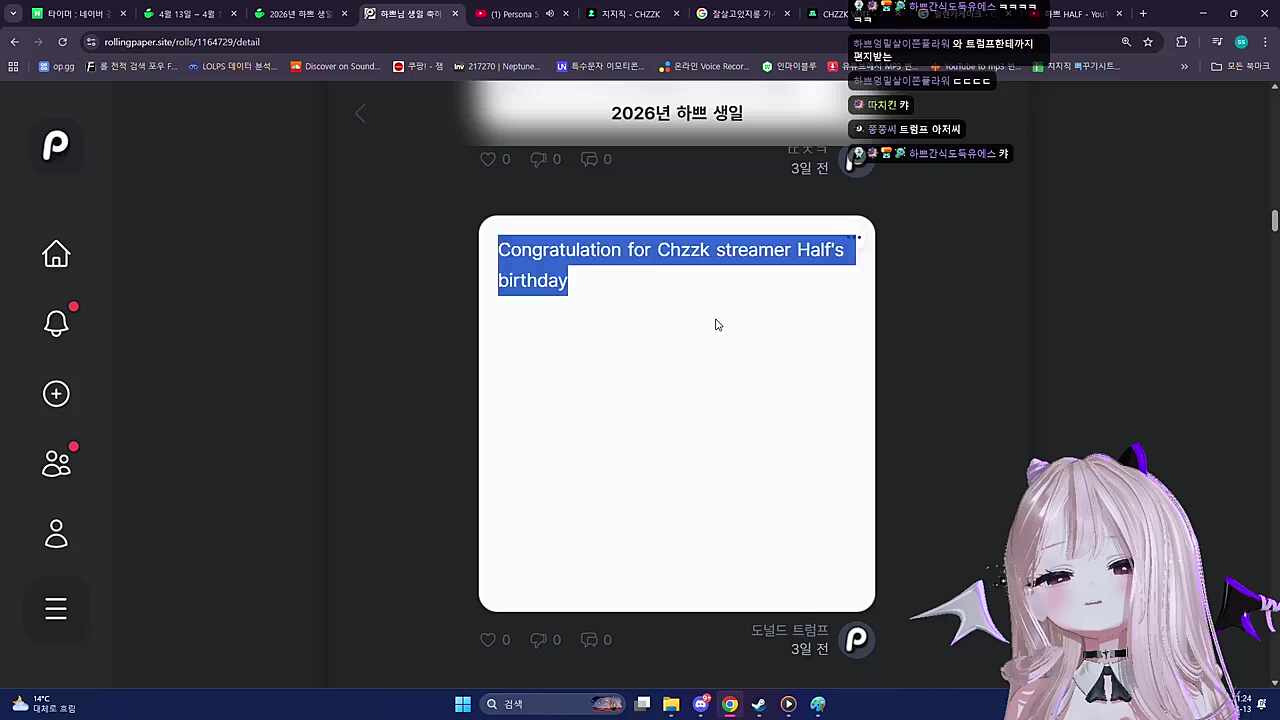Expand the hamburger menu at bottom of sidebar

pos(56,608)
